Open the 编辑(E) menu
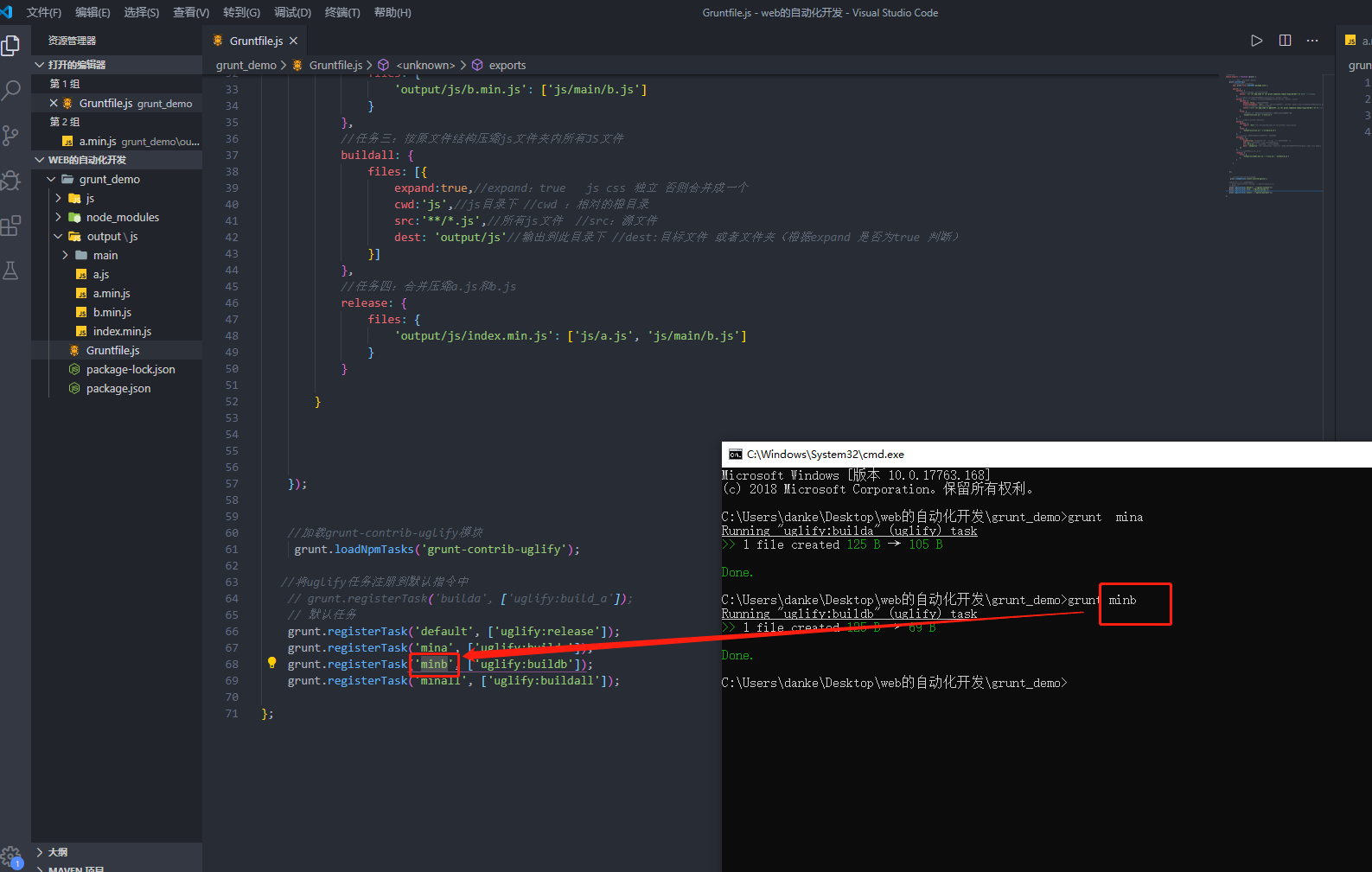 93,12
